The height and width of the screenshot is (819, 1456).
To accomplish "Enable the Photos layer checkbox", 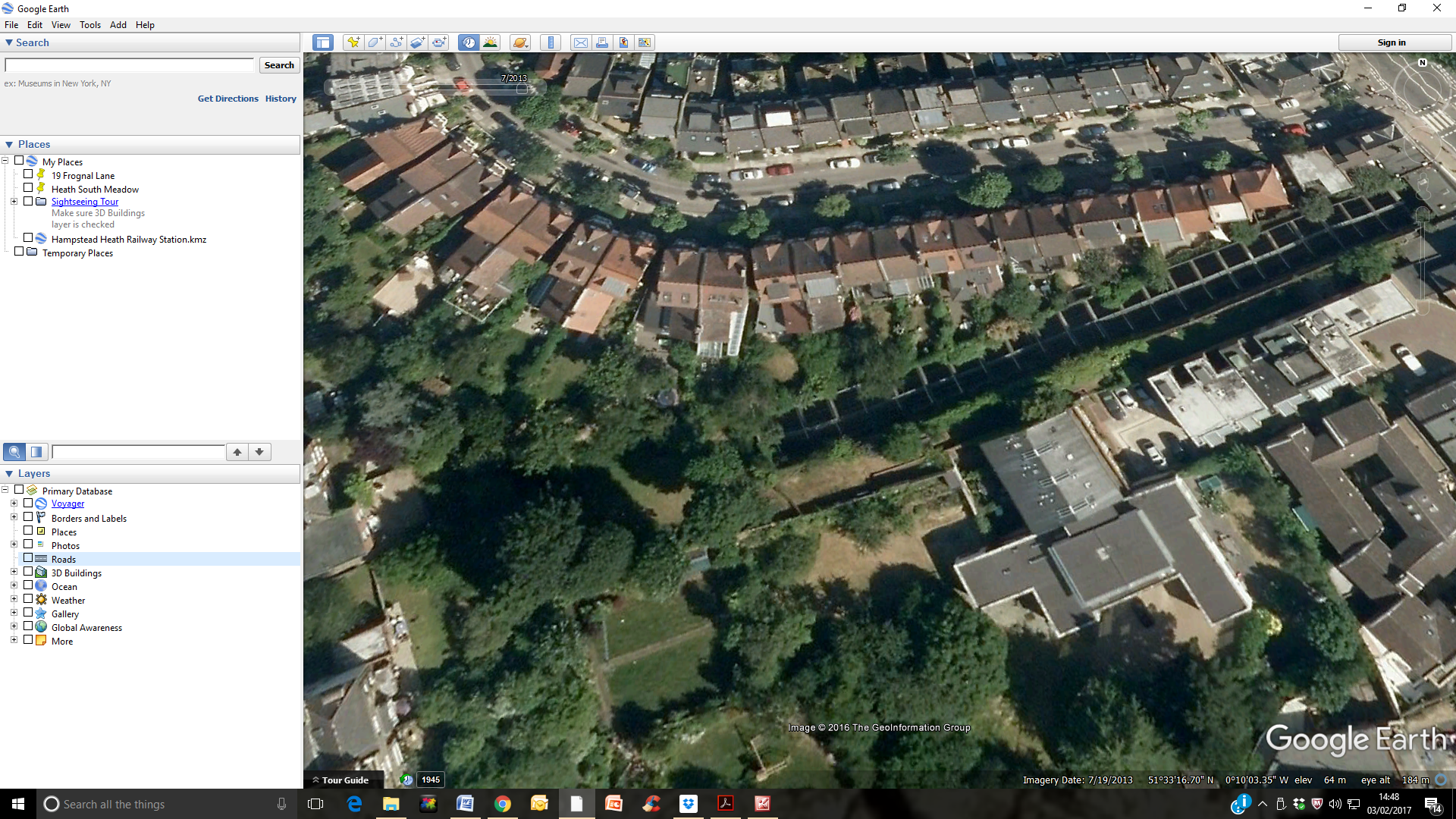I will click(28, 544).
